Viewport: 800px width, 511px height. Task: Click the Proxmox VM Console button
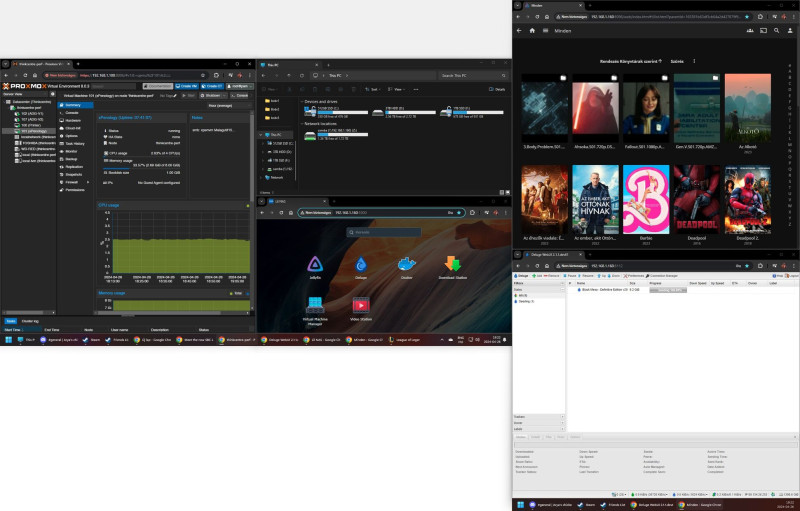(239, 95)
